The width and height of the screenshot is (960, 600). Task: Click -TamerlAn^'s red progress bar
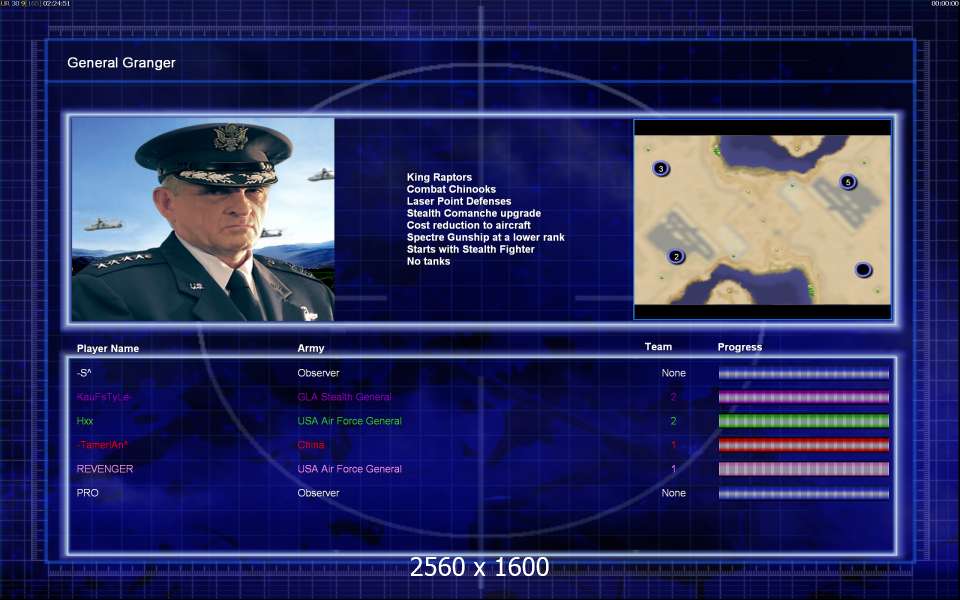[x=804, y=445]
